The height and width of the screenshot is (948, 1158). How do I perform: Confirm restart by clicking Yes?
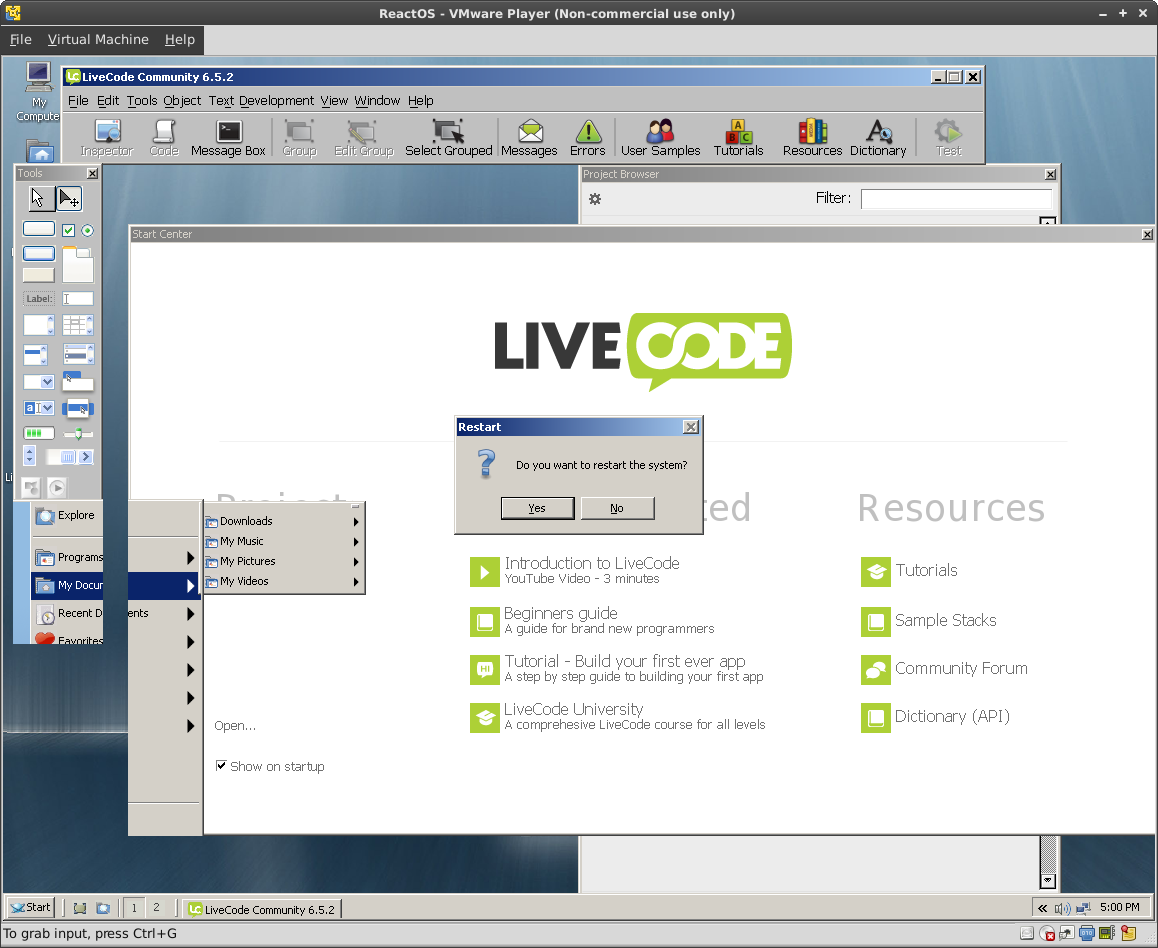[x=537, y=508]
